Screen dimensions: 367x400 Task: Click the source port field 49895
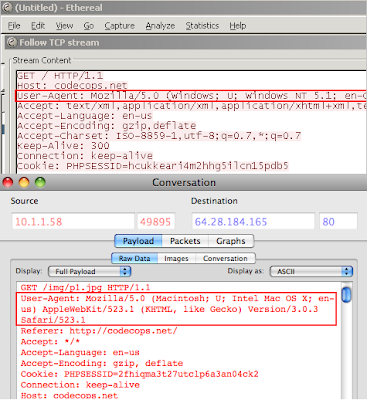pos(156,222)
